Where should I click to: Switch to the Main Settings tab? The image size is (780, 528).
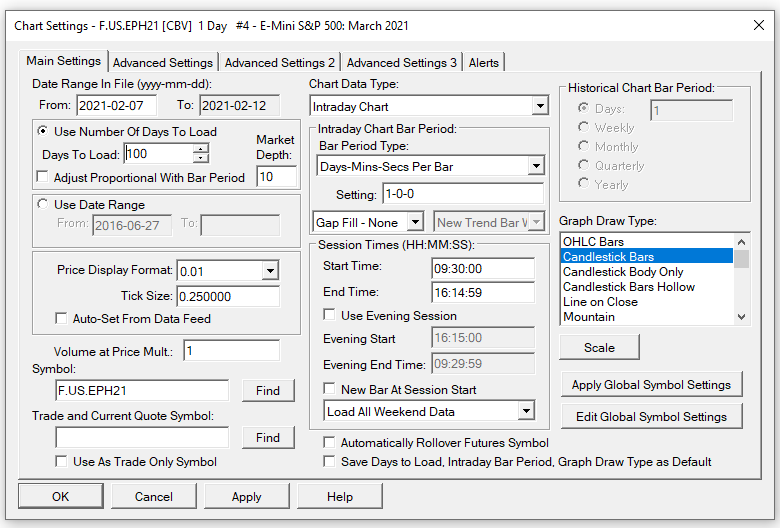(x=63, y=61)
